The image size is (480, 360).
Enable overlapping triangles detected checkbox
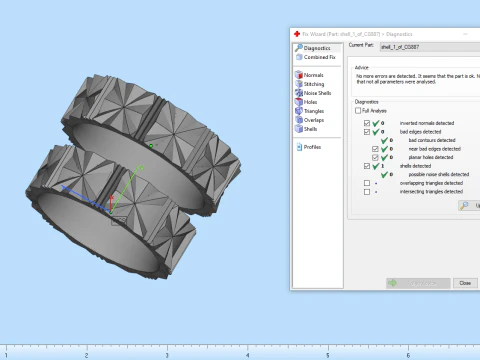pyautogui.click(x=367, y=183)
